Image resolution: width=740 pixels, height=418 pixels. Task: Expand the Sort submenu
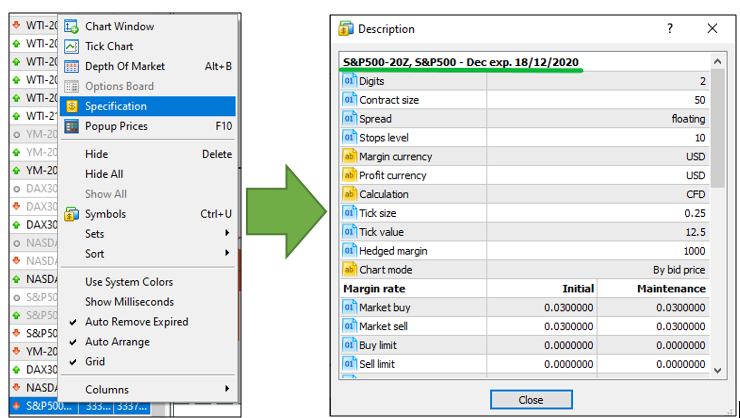147,254
